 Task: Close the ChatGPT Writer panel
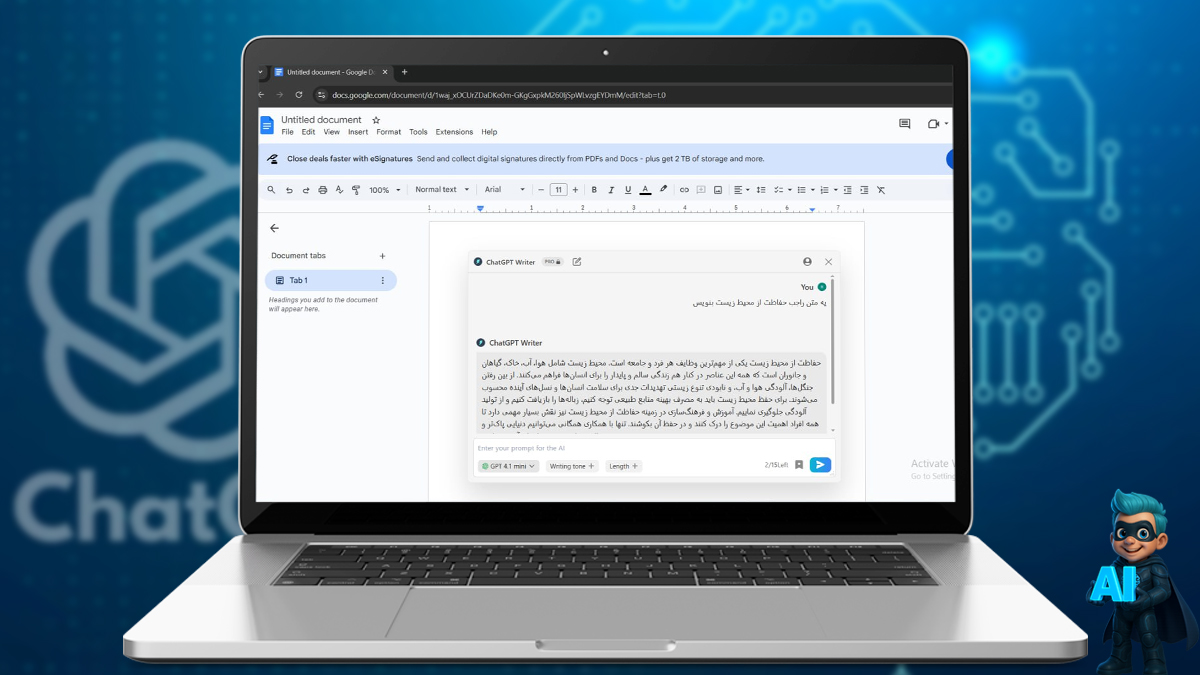(828, 262)
